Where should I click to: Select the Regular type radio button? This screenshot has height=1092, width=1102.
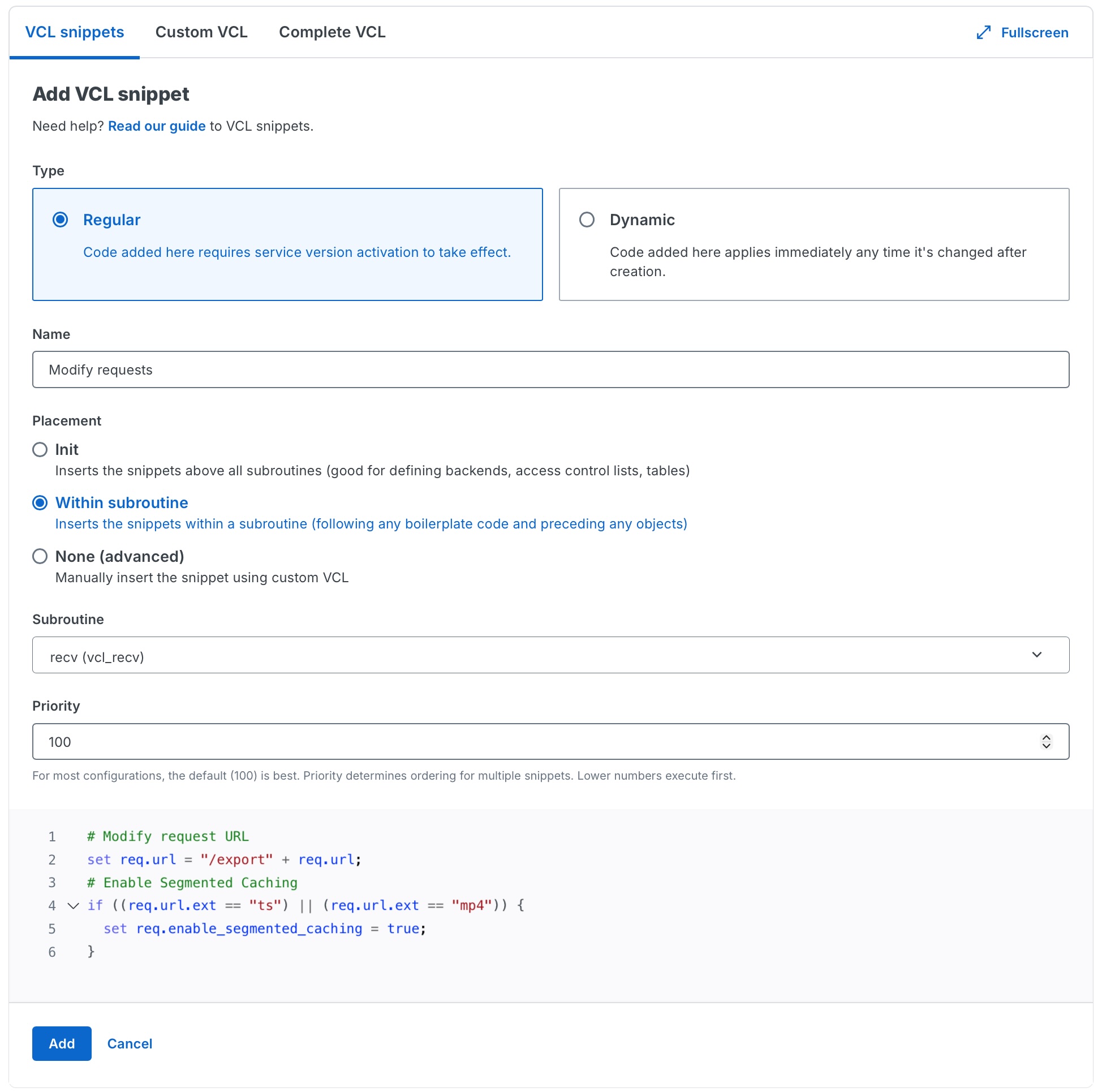pyautogui.click(x=61, y=220)
